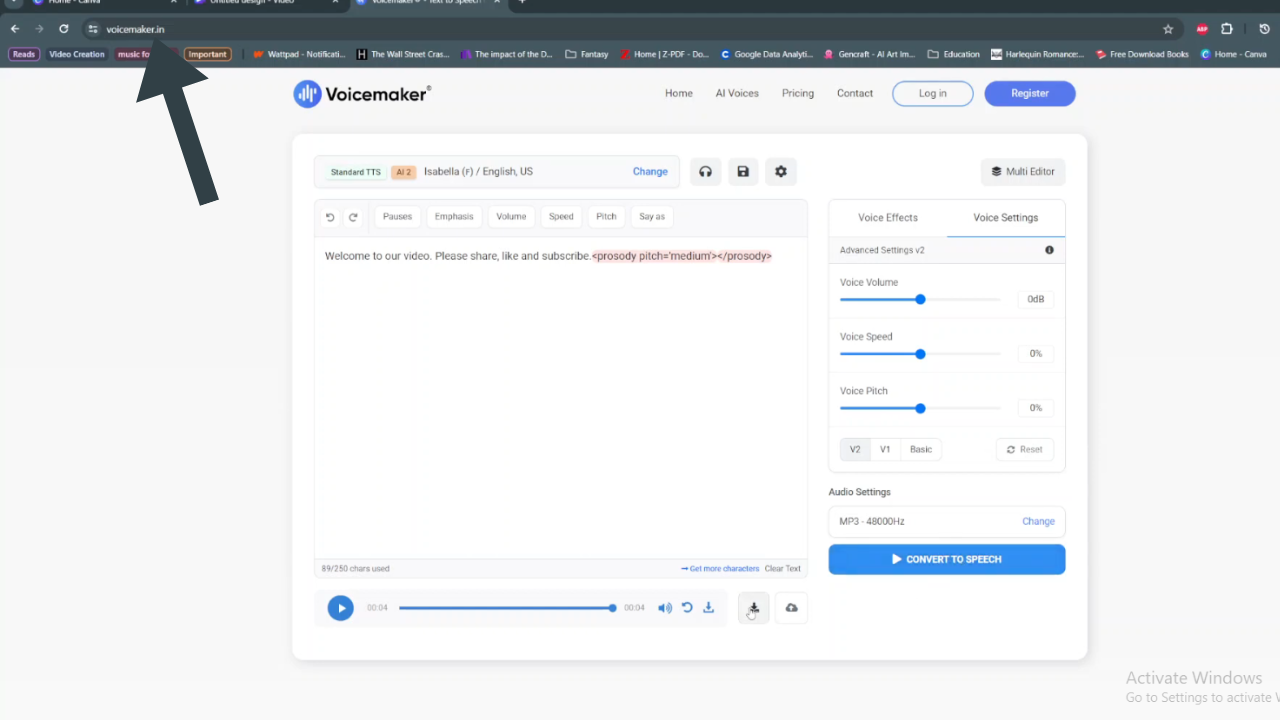Click the Voice Pitch 0% value box

click(1035, 408)
